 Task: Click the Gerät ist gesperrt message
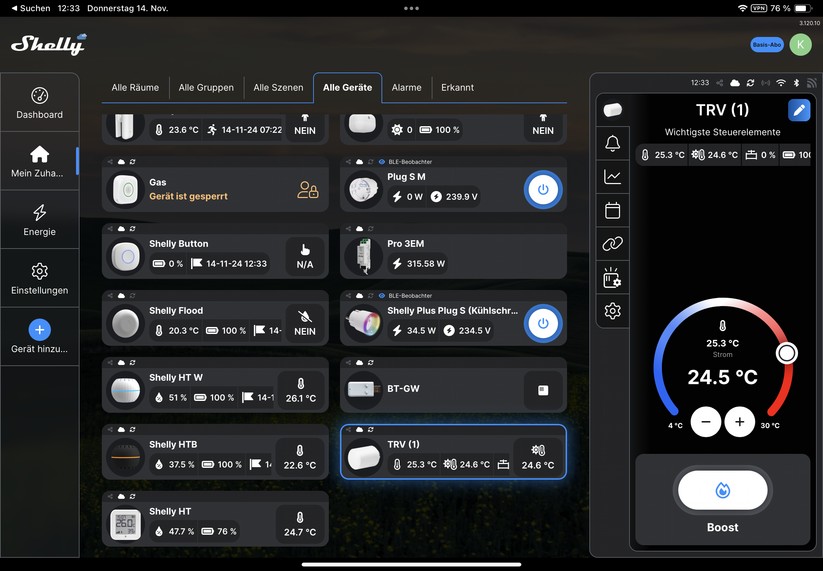coord(188,196)
